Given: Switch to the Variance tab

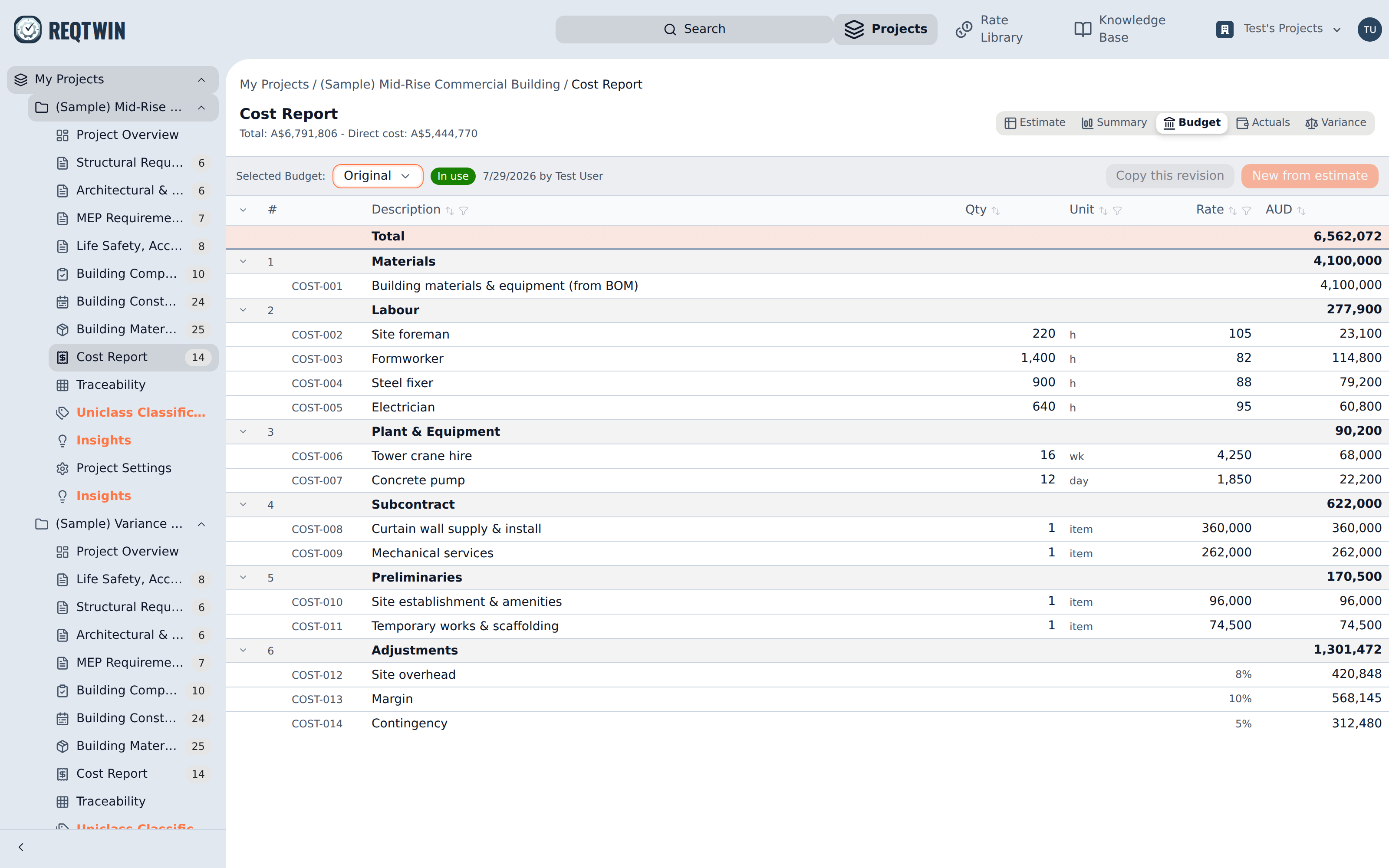Looking at the screenshot, I should pos(1336,123).
